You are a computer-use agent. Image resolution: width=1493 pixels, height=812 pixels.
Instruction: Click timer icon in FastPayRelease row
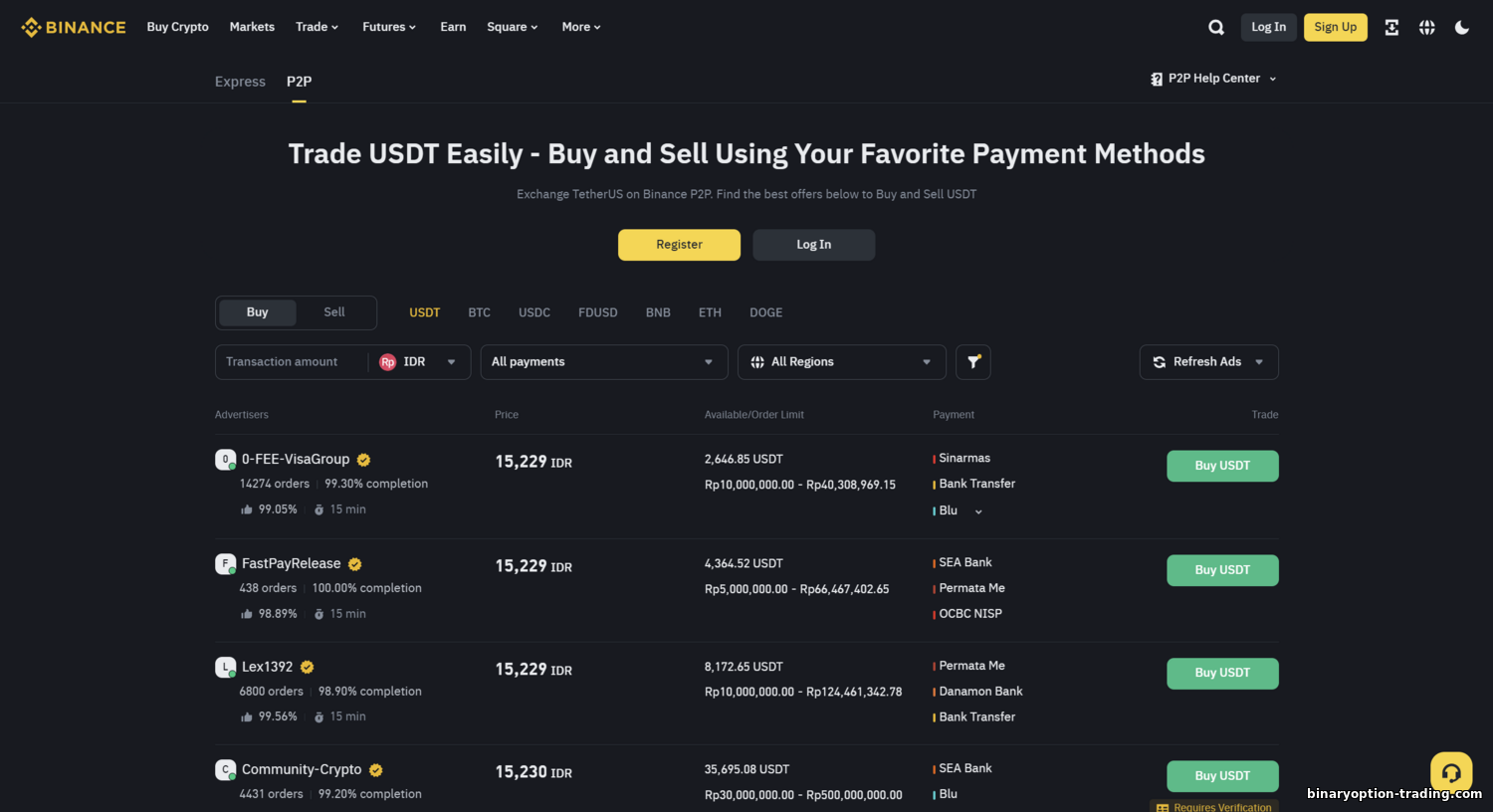[x=320, y=614]
